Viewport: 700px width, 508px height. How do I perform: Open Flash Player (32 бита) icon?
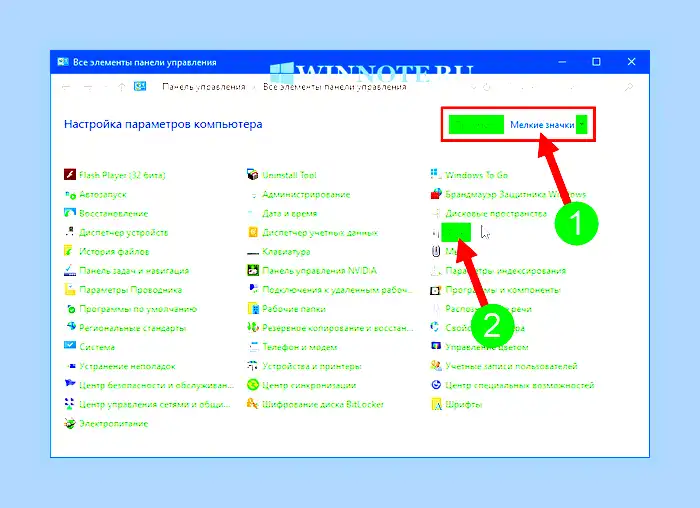click(x=70, y=175)
